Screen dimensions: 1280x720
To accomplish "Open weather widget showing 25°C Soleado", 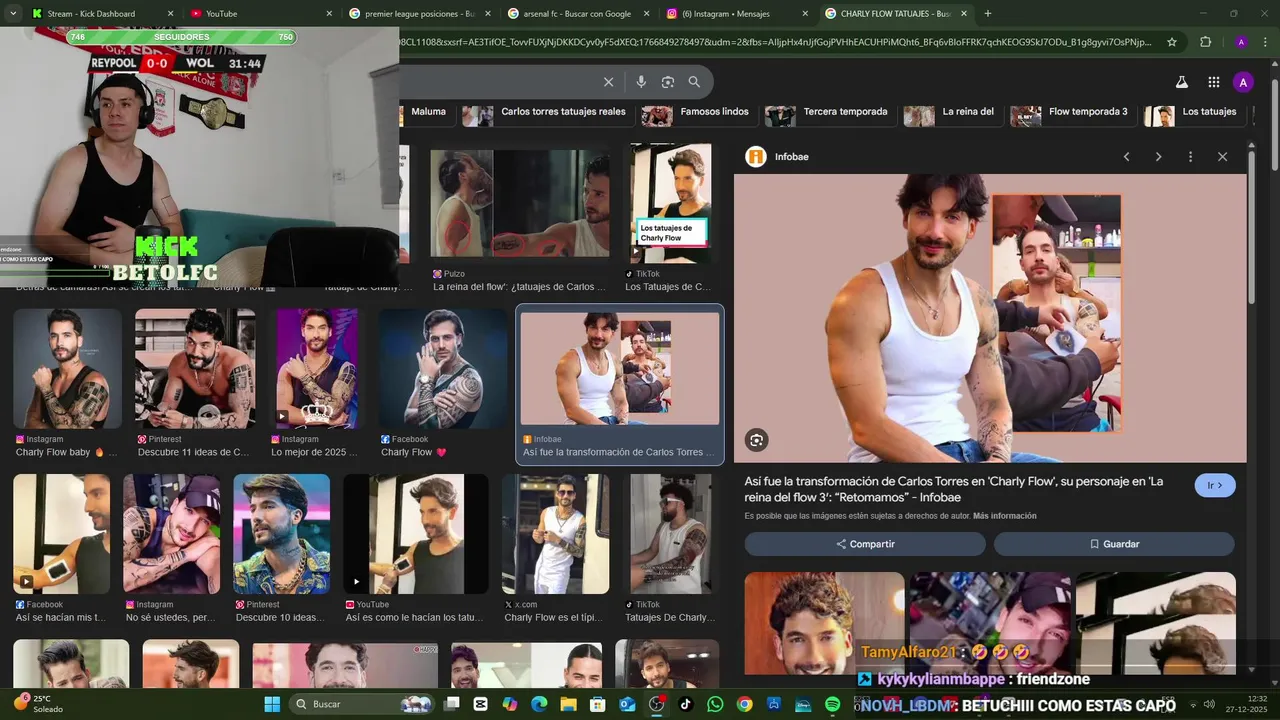I will [40, 704].
